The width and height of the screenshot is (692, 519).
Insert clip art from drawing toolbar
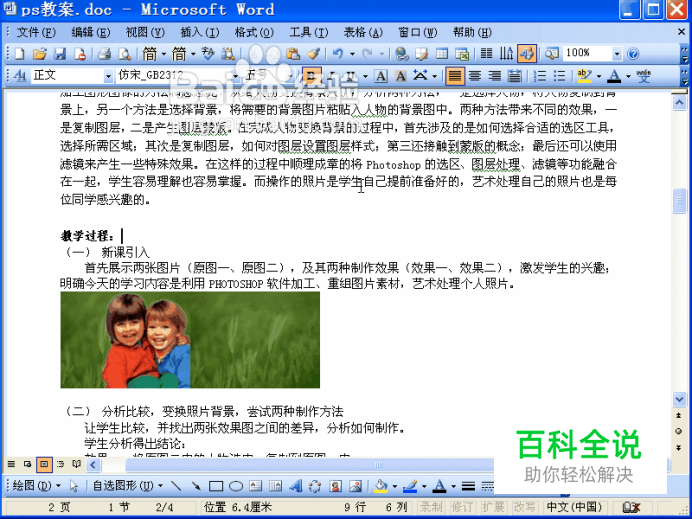335,486
